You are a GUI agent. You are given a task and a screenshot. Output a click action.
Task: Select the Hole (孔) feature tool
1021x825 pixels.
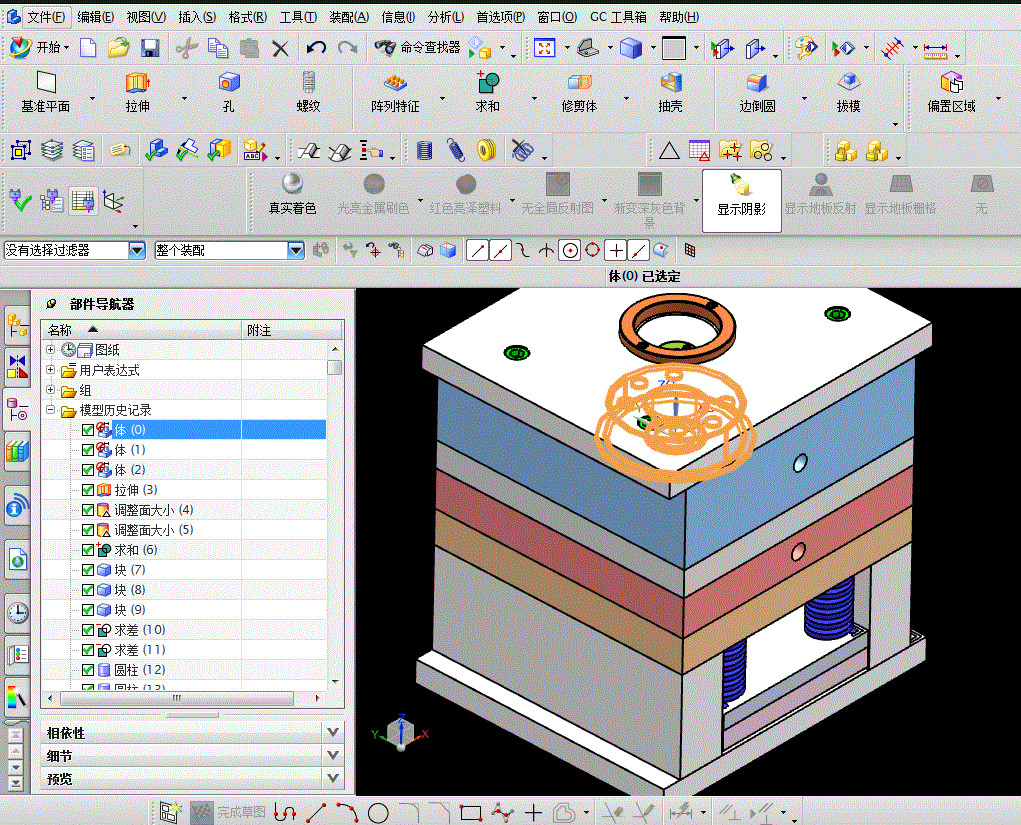click(x=229, y=83)
